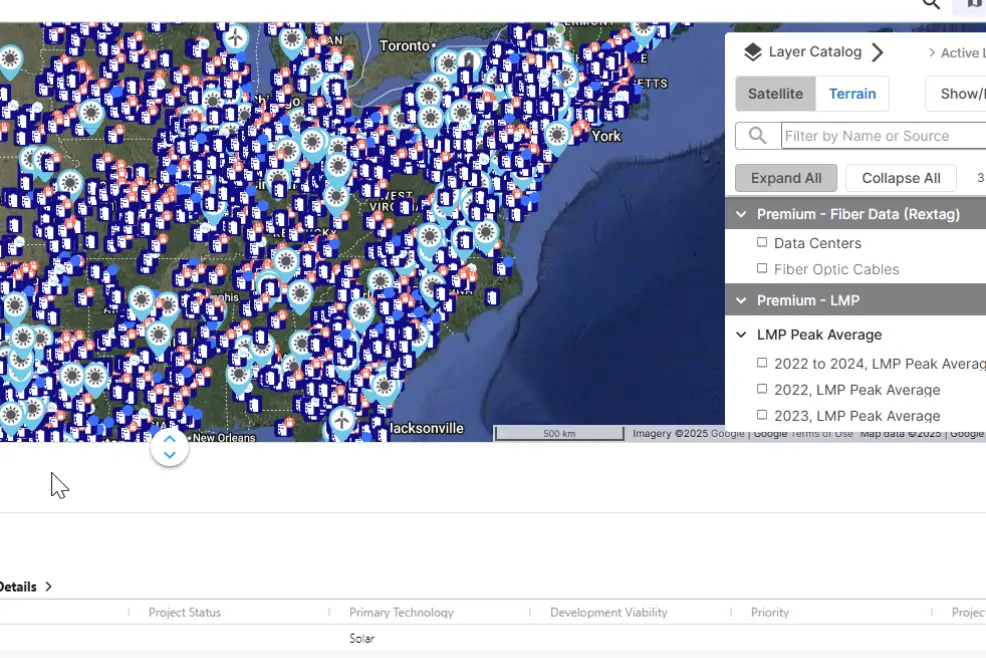The height and width of the screenshot is (658, 986).
Task: Sort by Priority column header
Action: pos(770,613)
